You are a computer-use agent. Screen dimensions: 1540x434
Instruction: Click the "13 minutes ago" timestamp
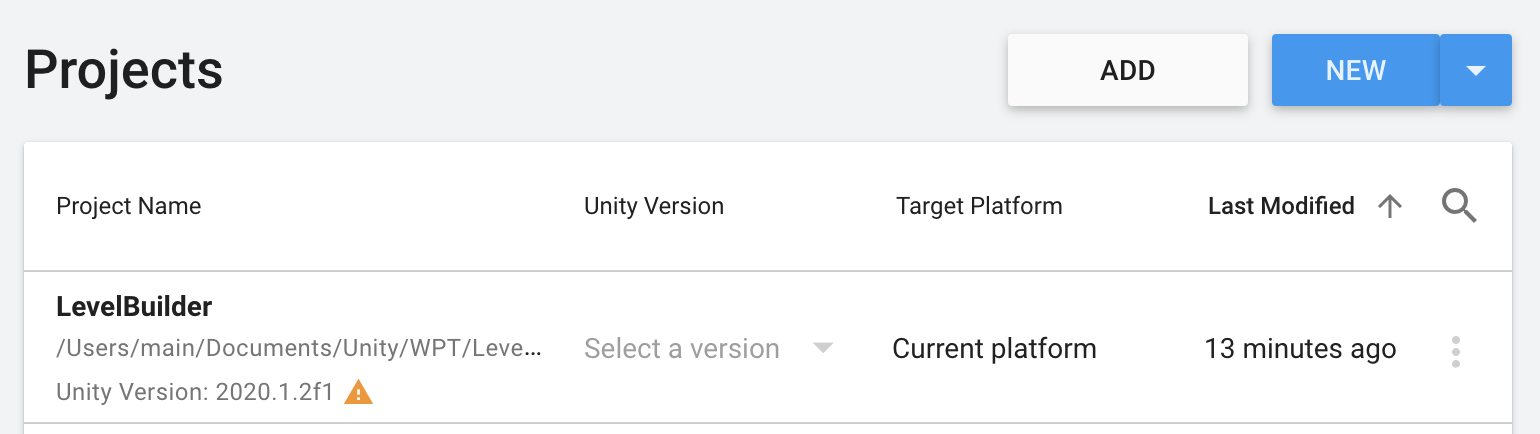(x=1300, y=349)
